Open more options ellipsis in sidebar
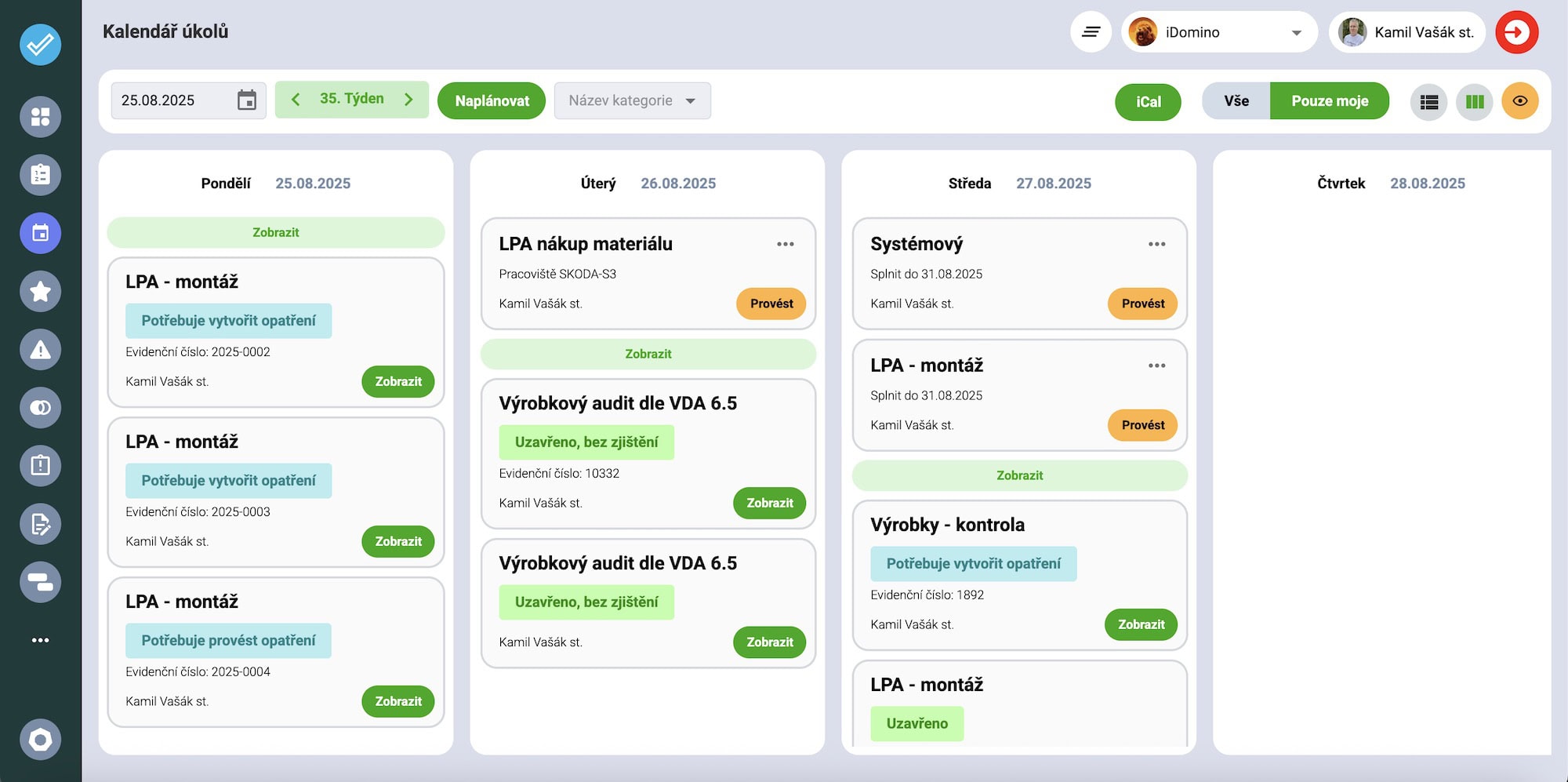This screenshot has width=1568, height=782. 40,640
